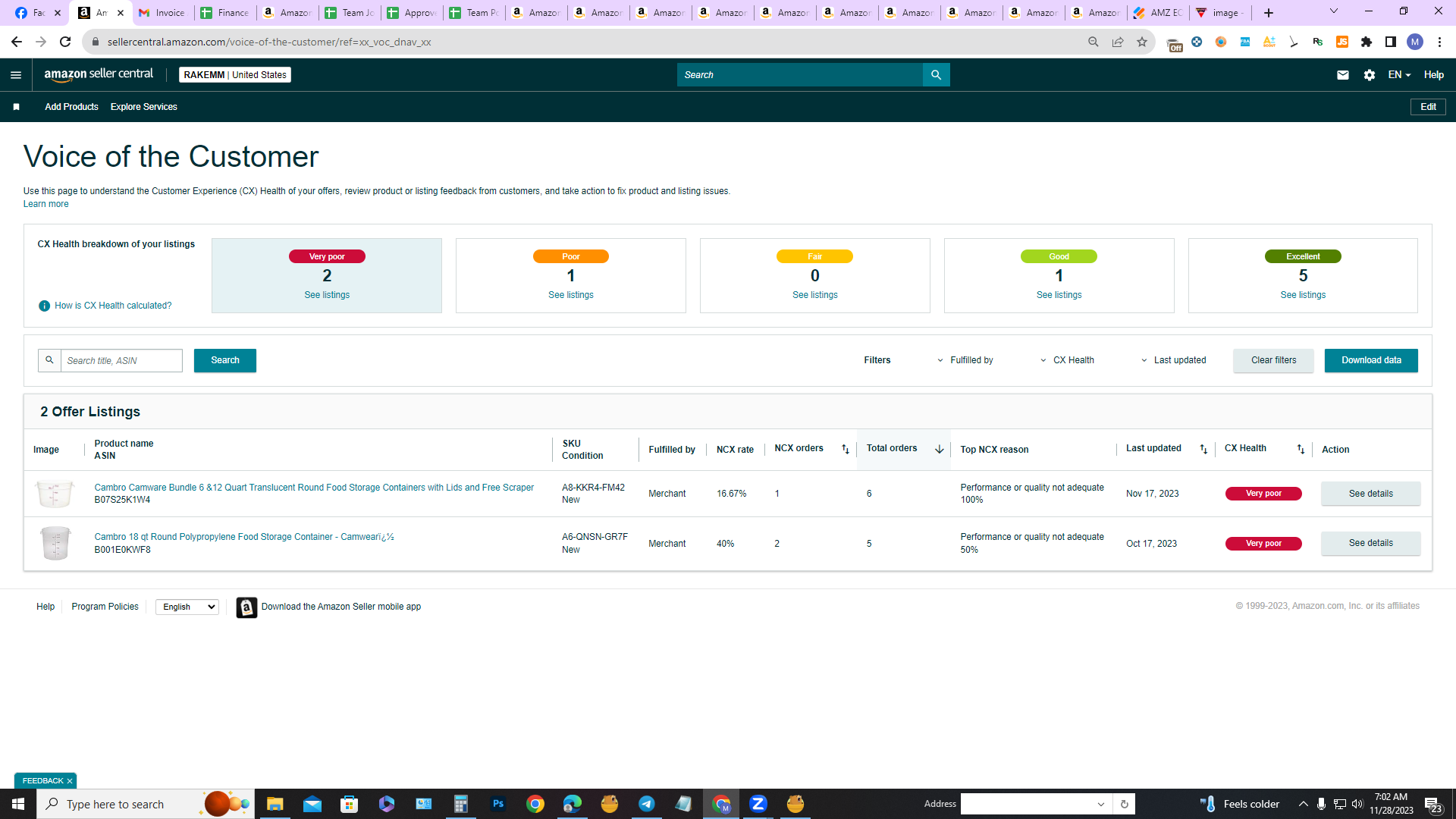
Task: See listings under the Excellent card
Action: (x=1303, y=295)
